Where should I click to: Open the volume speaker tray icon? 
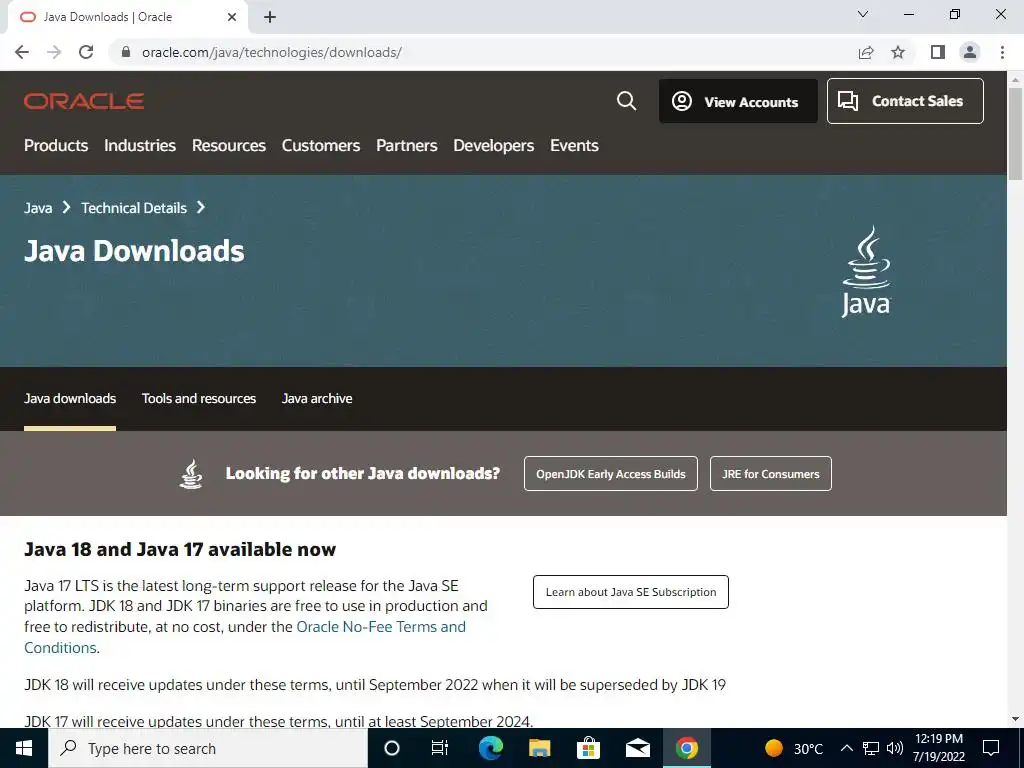click(895, 748)
